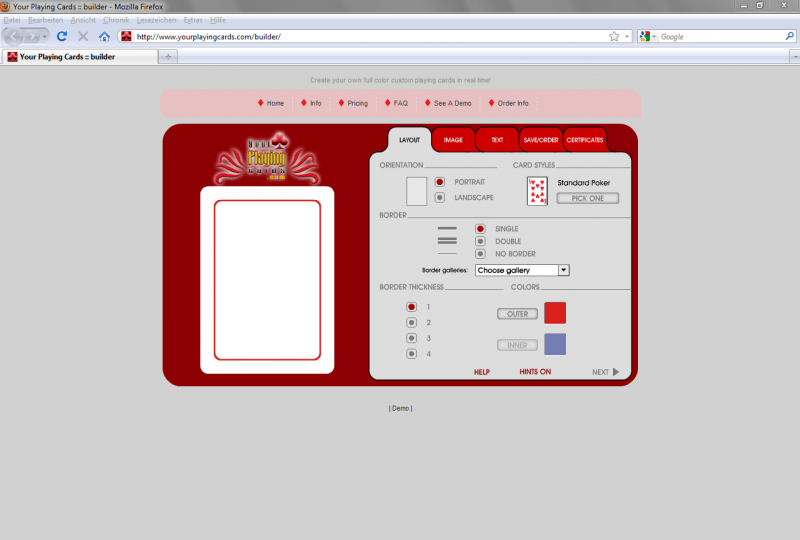Click the NEXT arrow icon
This screenshot has width=800, height=540.
click(616, 372)
